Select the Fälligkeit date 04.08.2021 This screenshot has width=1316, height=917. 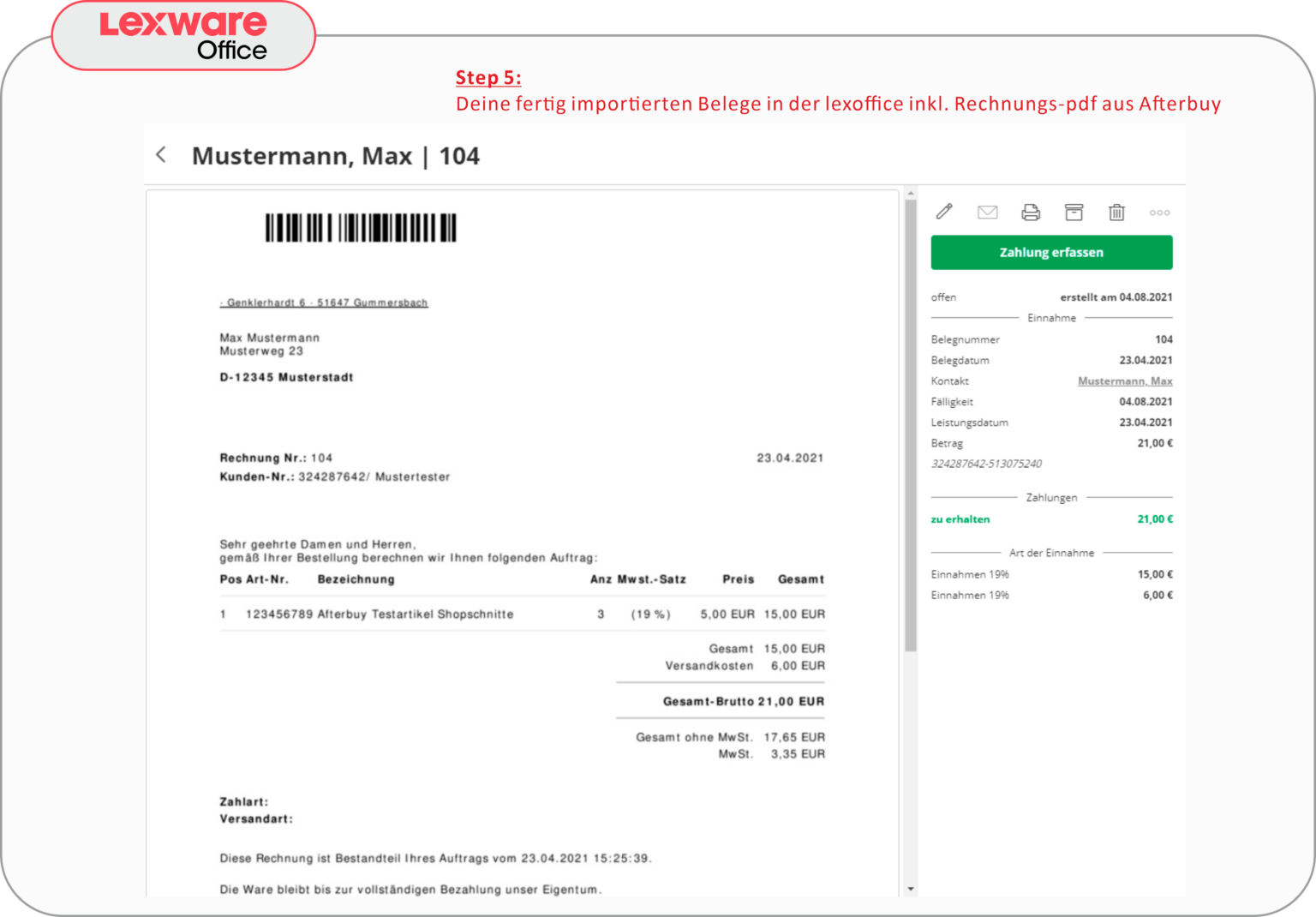(1146, 402)
